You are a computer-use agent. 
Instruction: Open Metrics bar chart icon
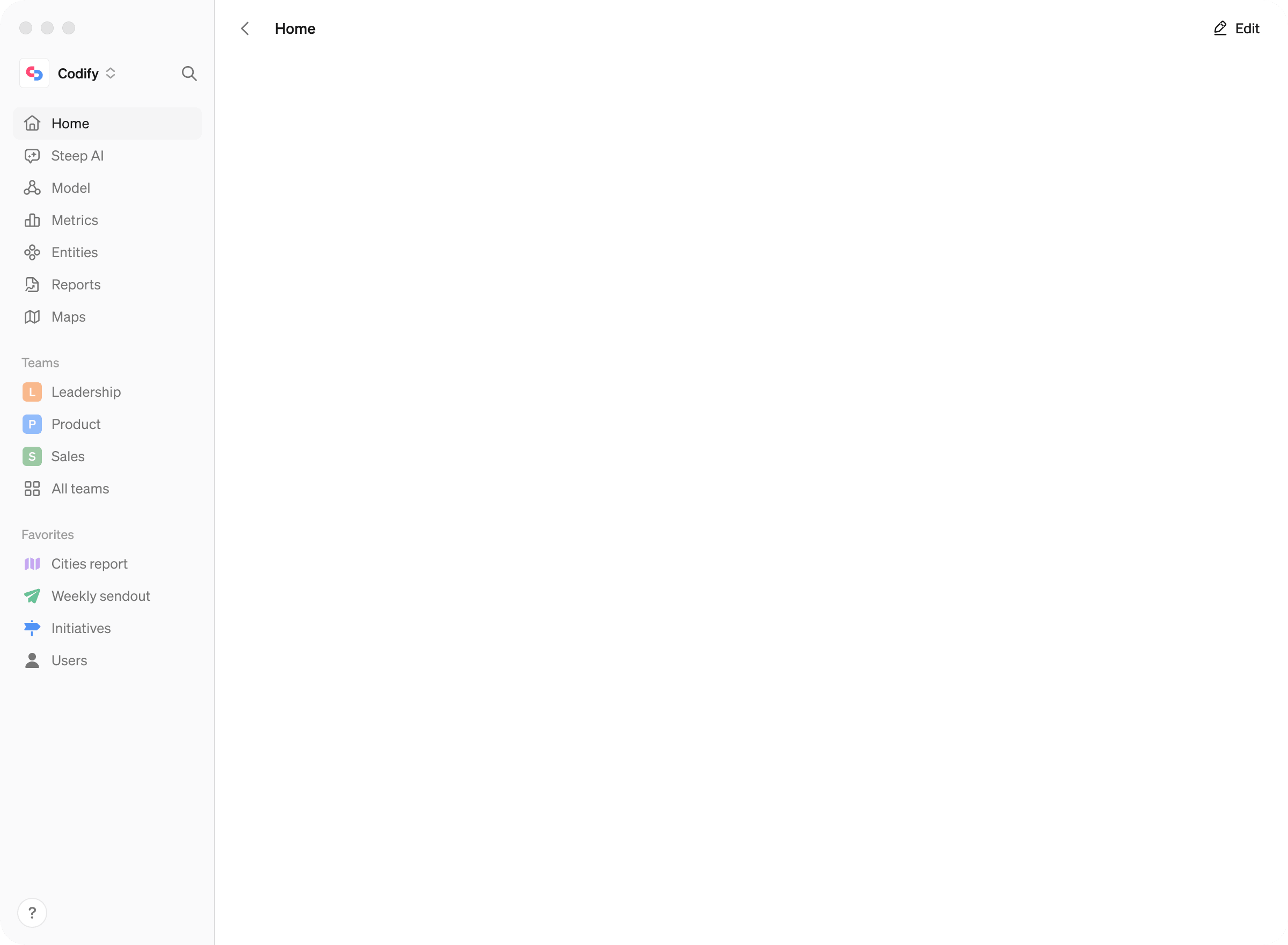pyautogui.click(x=32, y=220)
